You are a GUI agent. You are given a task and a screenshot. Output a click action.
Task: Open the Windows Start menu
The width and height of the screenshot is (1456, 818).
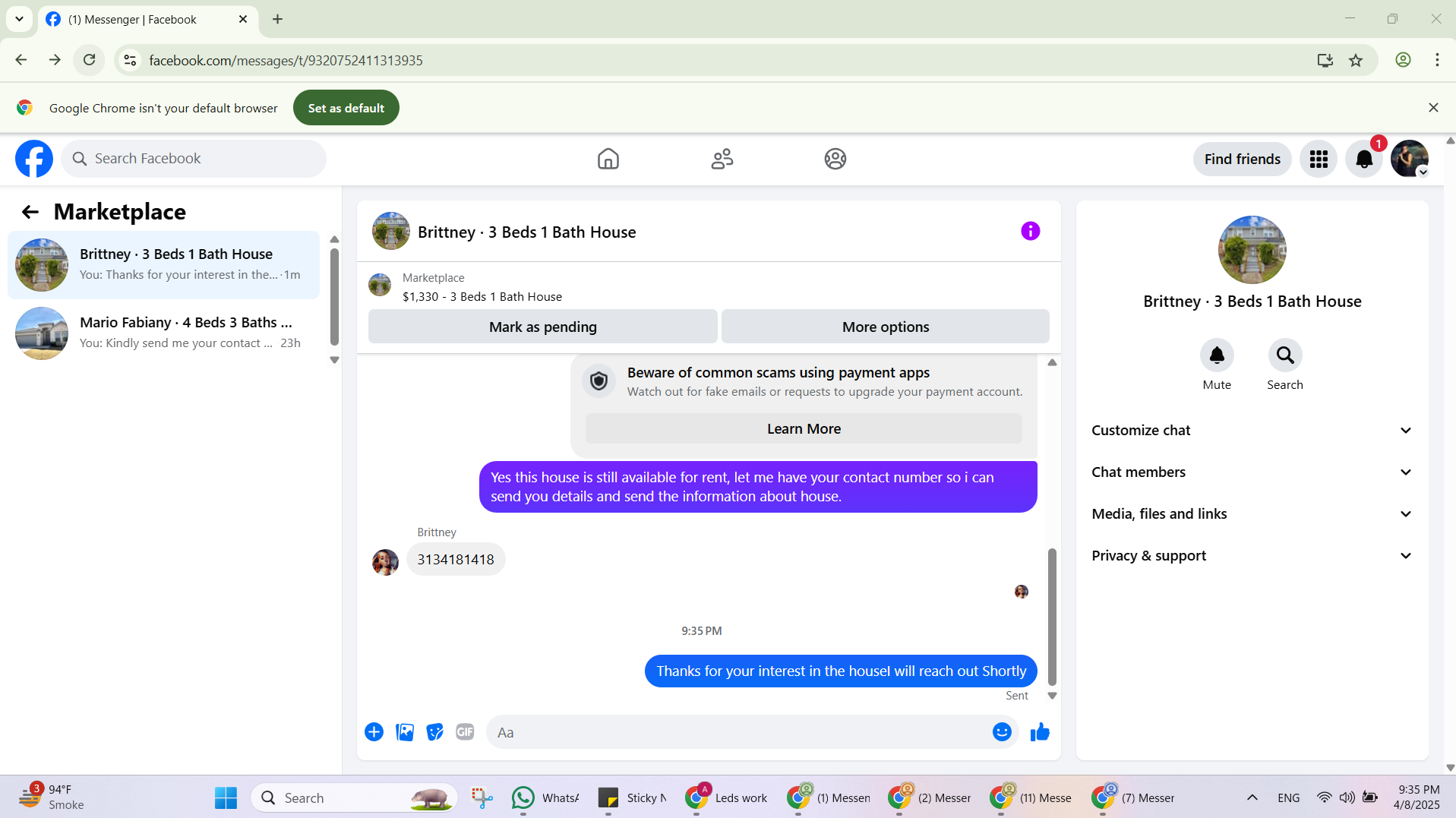(x=226, y=797)
